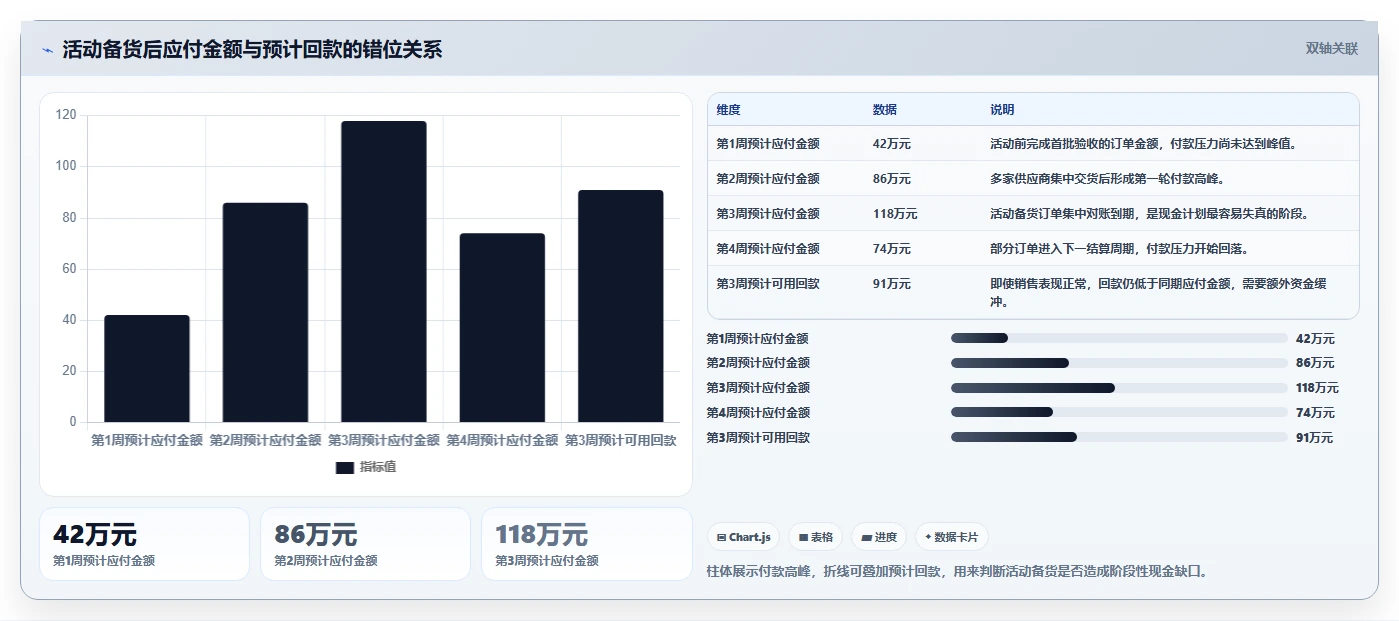Open the 42万元 stat card

click(x=144, y=544)
